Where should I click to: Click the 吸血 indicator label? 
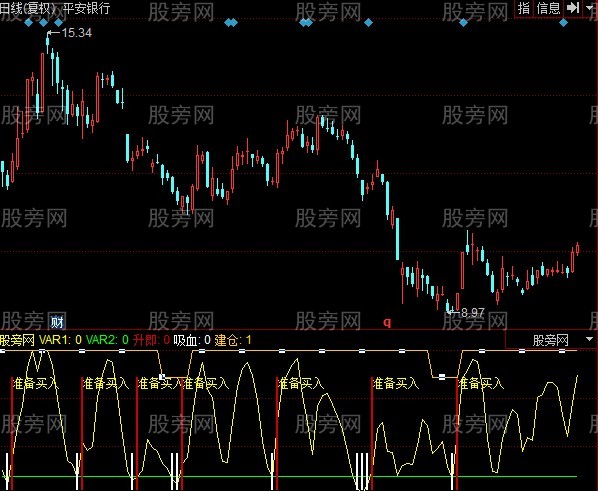(192, 340)
